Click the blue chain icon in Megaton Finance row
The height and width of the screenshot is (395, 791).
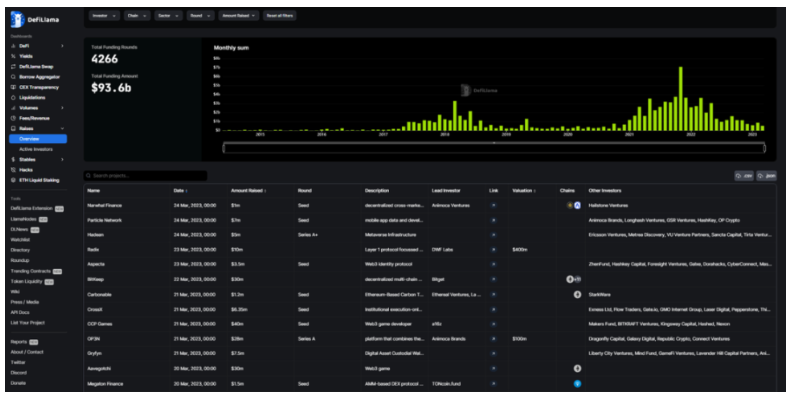click(x=577, y=384)
